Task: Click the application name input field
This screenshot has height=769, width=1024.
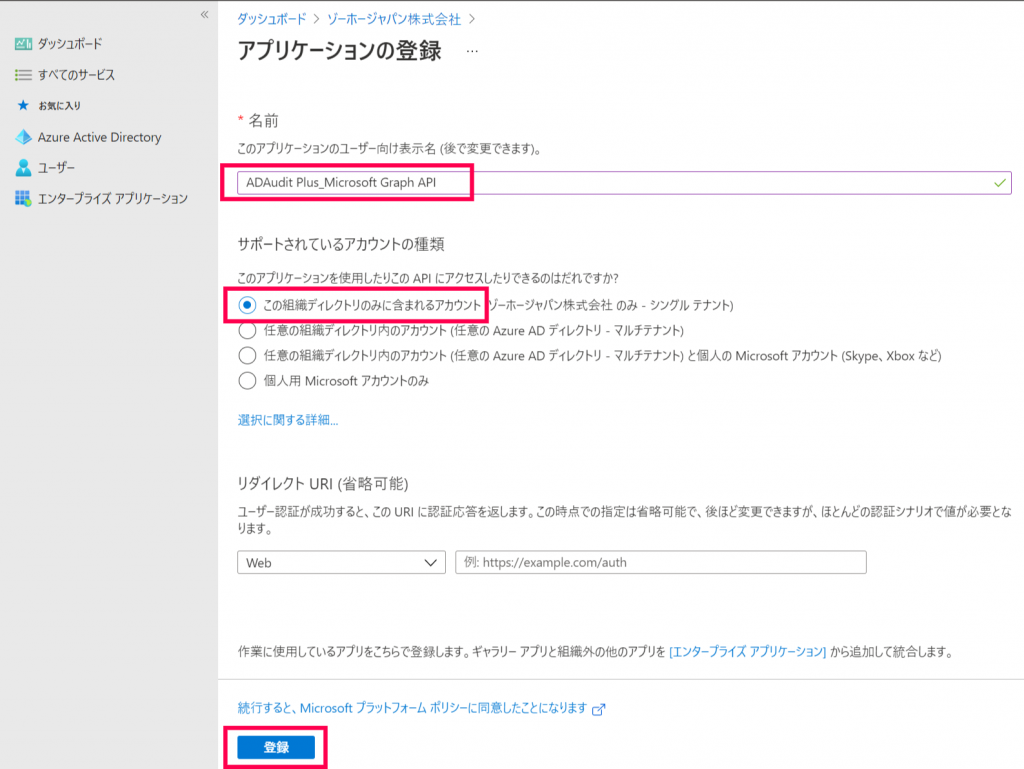Action: 624,183
